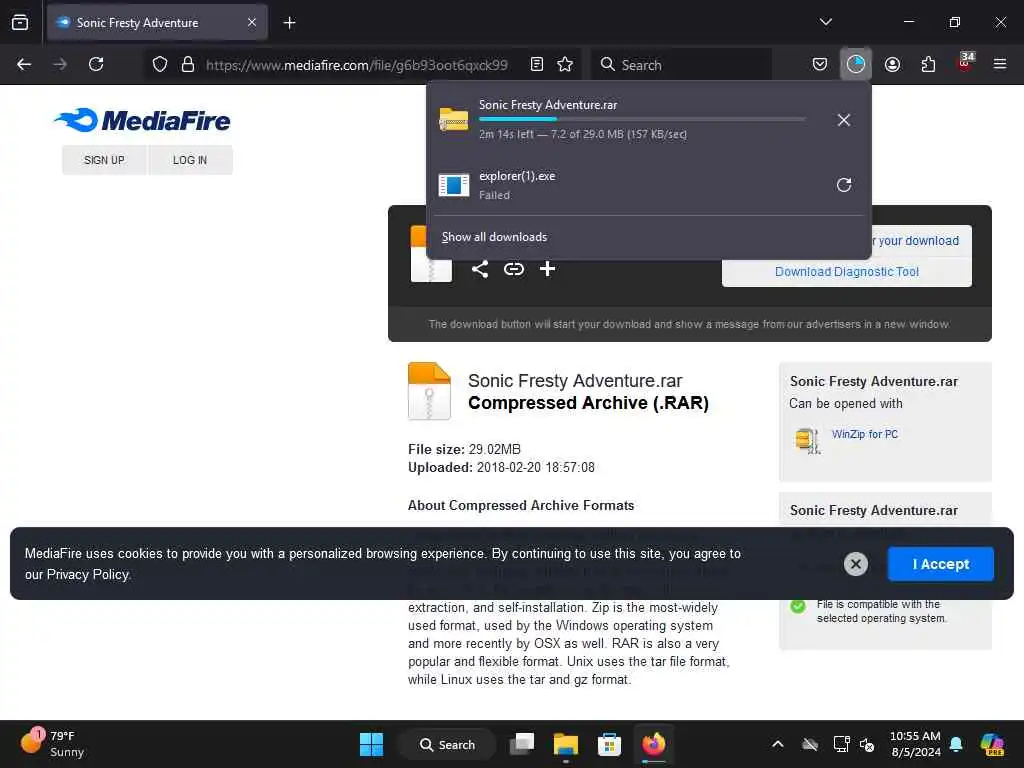Show all downloads

(x=494, y=237)
